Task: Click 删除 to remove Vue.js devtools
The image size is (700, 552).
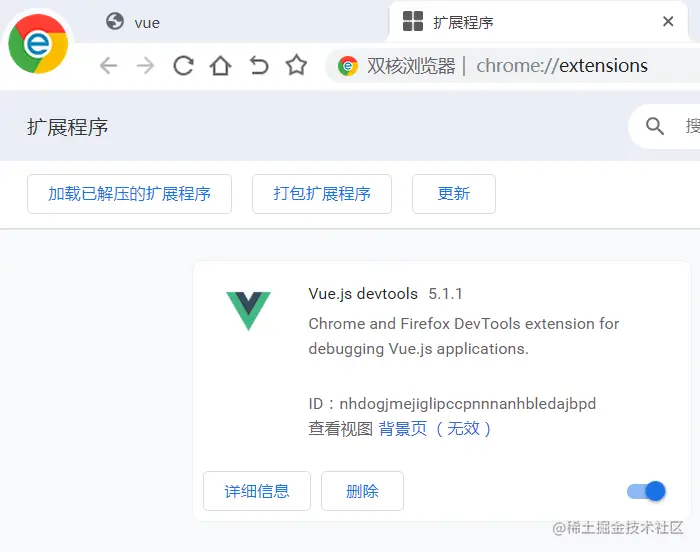Action: 362,491
